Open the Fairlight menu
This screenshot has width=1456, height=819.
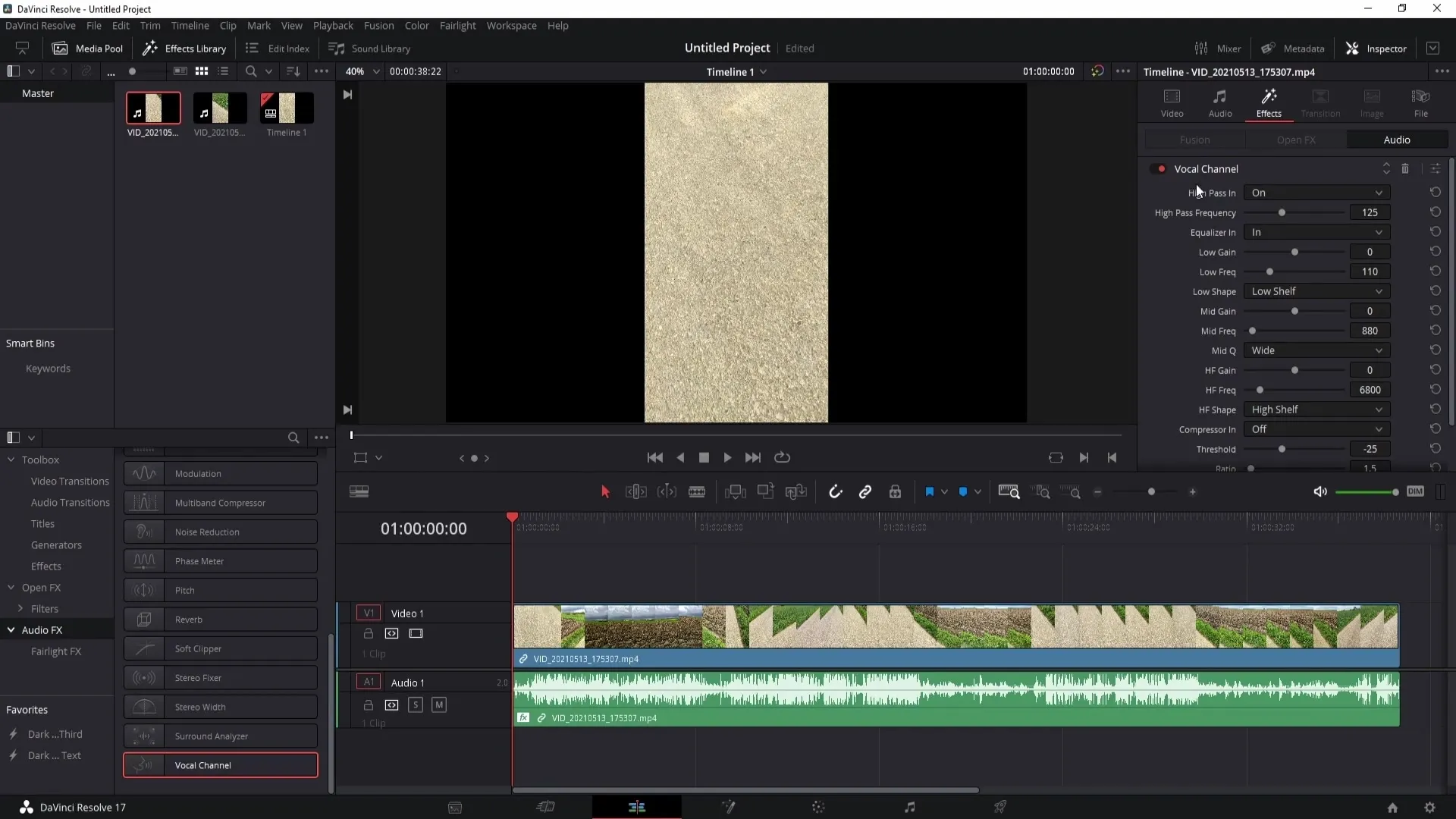[457, 25]
